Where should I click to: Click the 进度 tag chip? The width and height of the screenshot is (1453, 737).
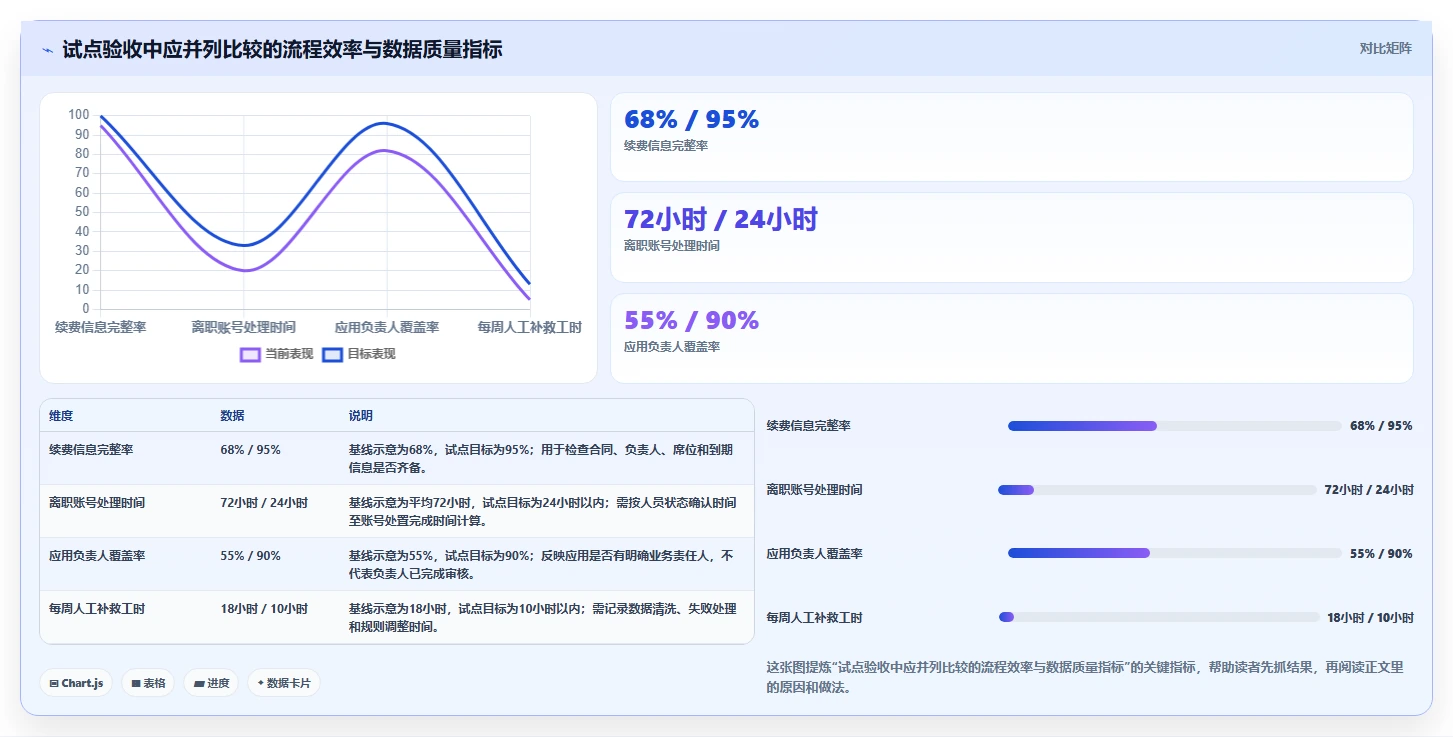(x=211, y=683)
